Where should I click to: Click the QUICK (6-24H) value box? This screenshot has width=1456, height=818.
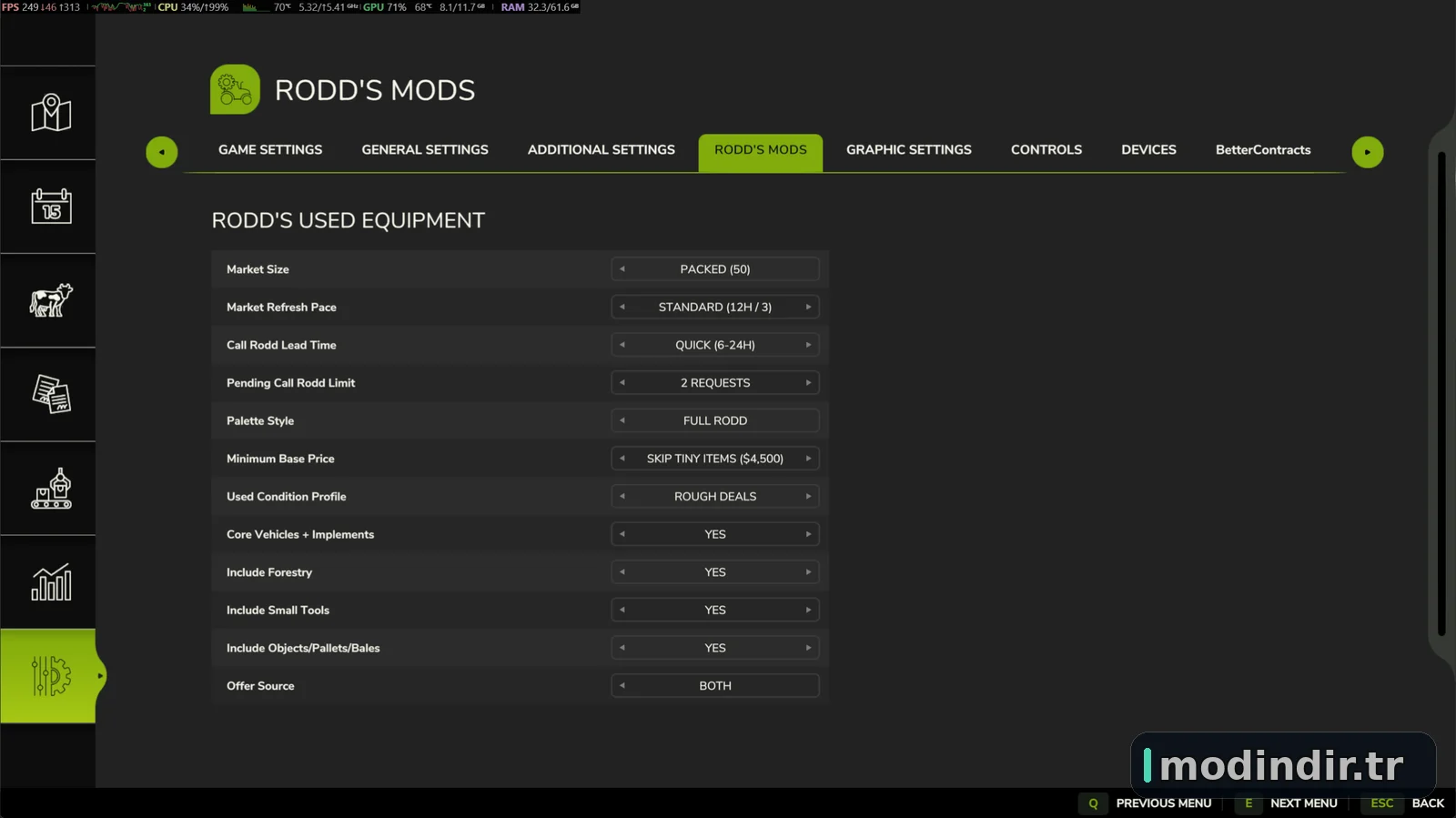click(x=715, y=345)
